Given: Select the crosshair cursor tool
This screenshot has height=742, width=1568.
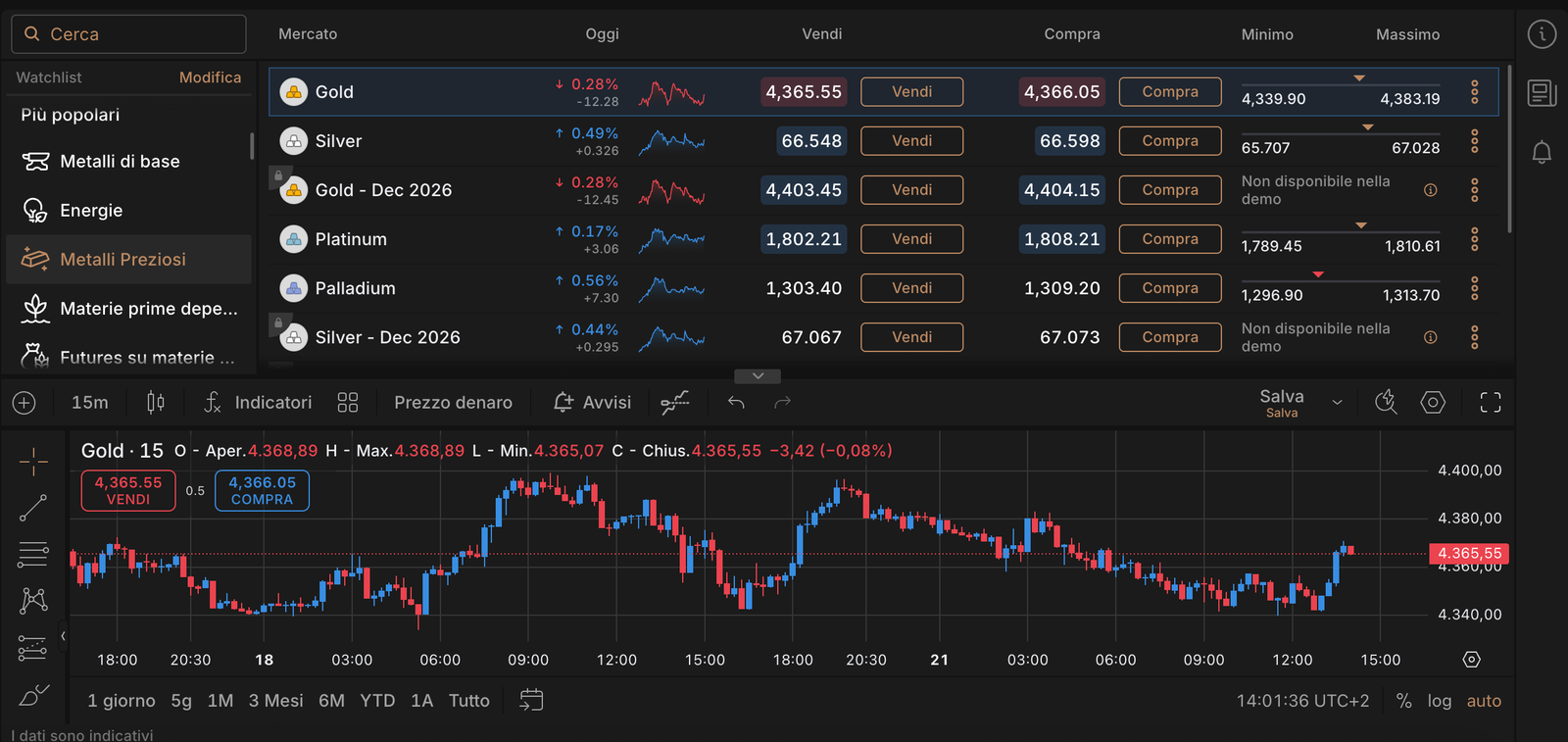Looking at the screenshot, I should [33, 461].
